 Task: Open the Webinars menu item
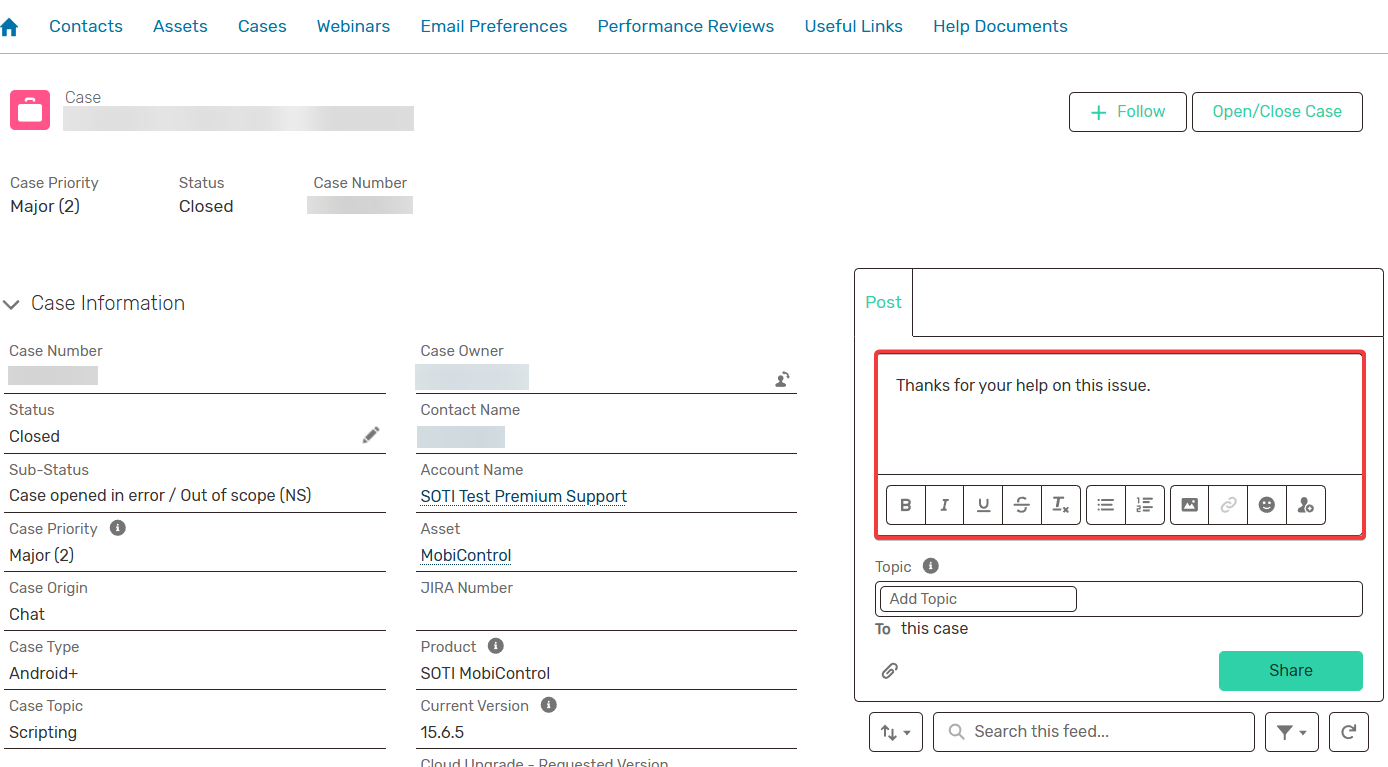point(353,26)
